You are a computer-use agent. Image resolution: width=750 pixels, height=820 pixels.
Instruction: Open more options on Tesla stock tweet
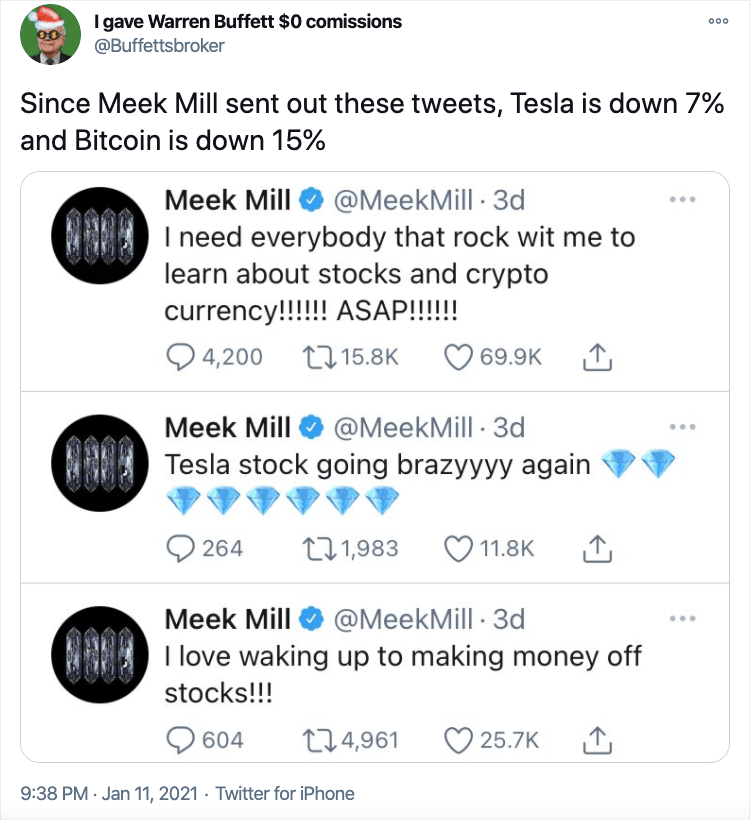click(681, 427)
